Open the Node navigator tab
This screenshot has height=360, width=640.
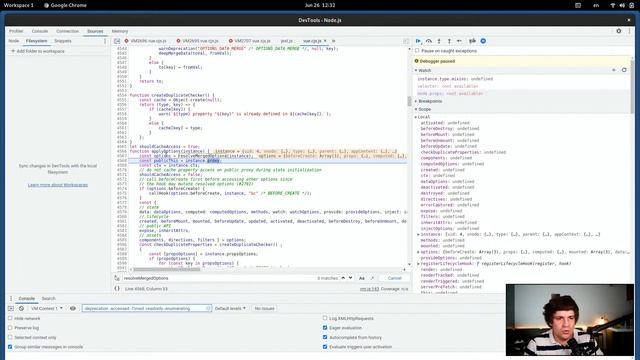pyautogui.click(x=13, y=41)
